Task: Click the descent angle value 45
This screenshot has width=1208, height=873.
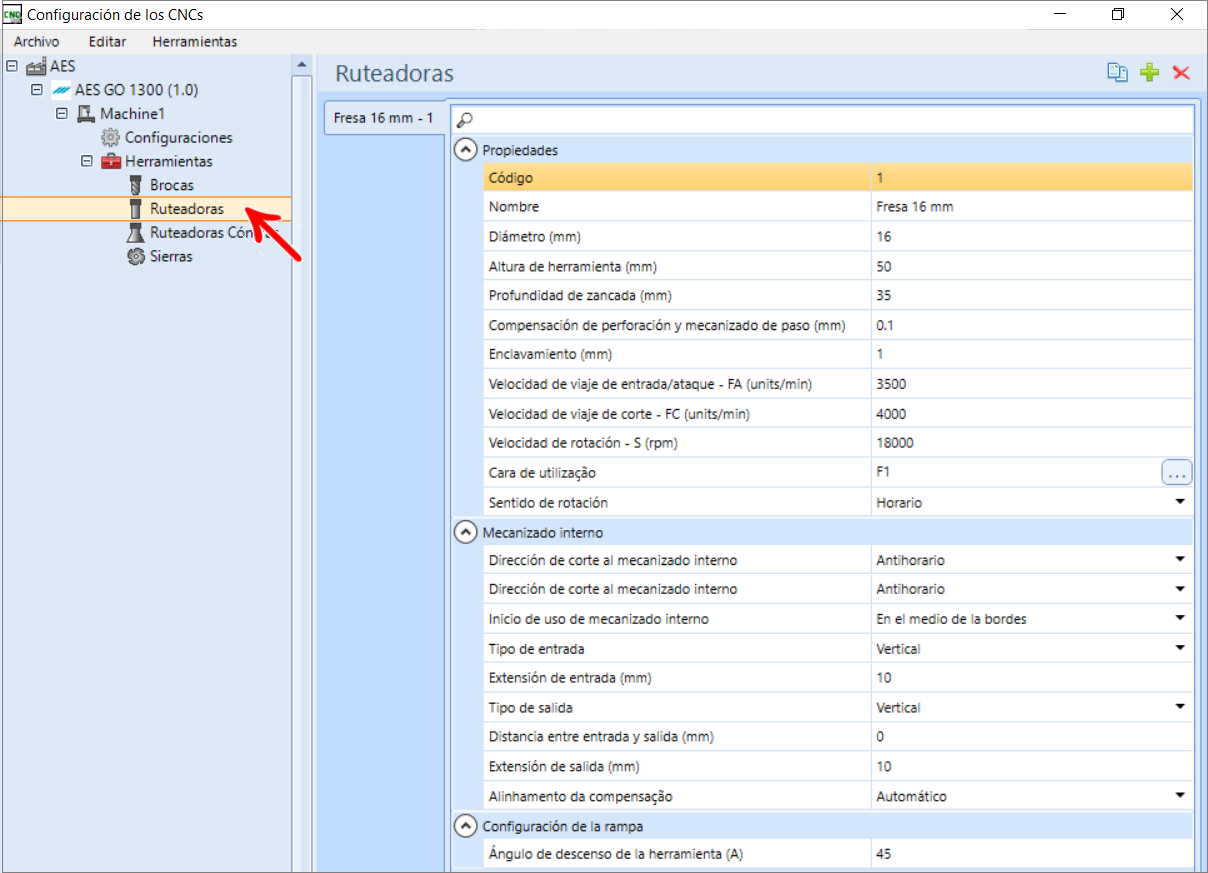Action: point(1032,855)
